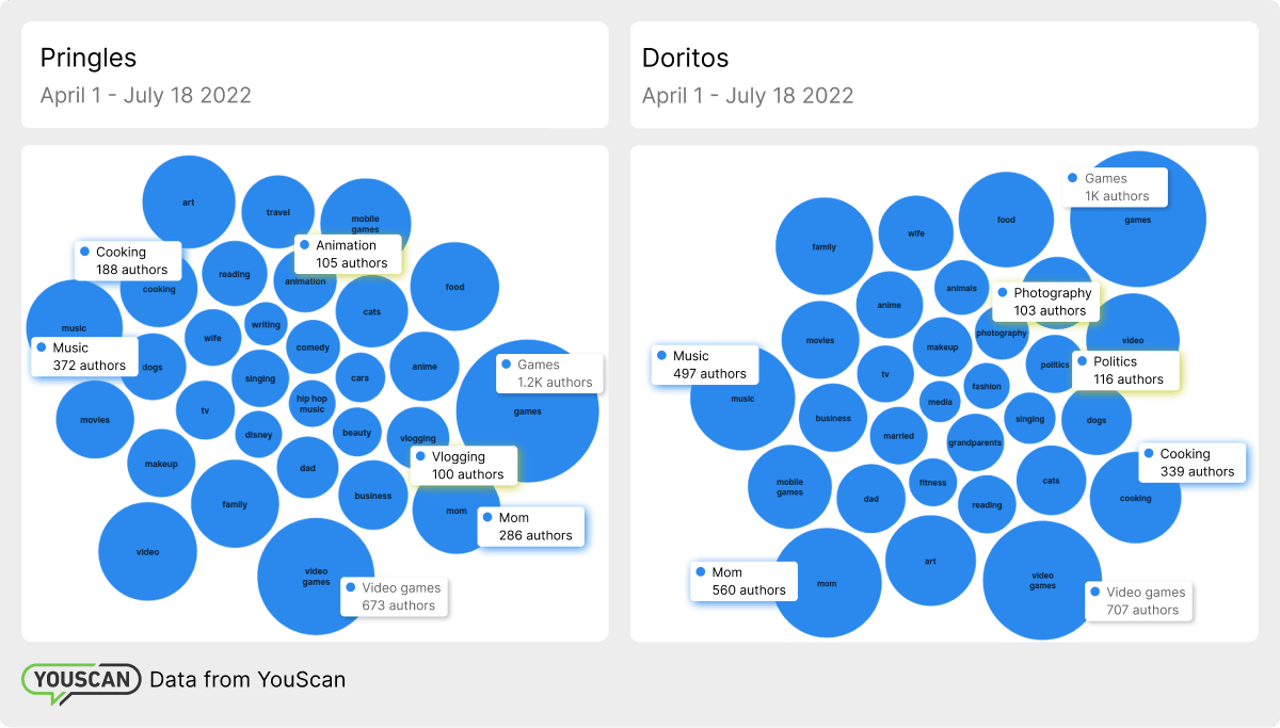This screenshot has width=1280, height=728.
Task: Select the wife bubble in Doritos chart
Action: click(x=916, y=233)
